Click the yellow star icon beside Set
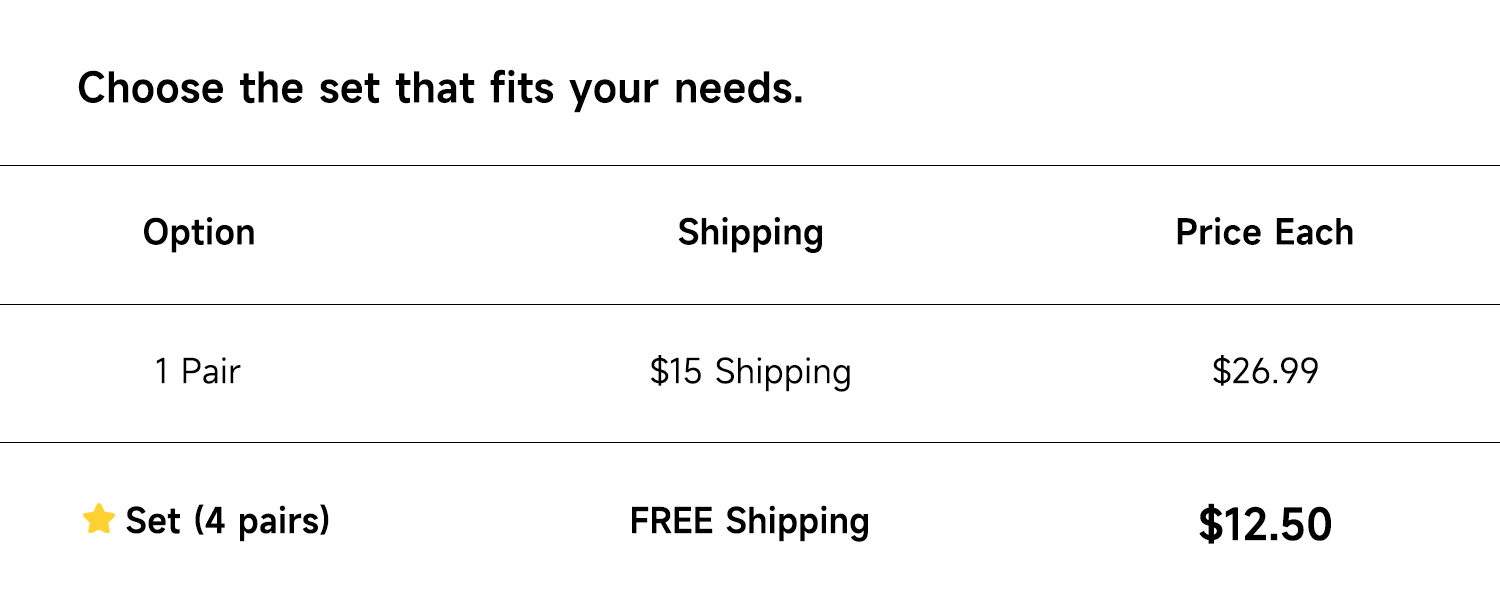Screen dimensions: 1500x600 tap(98, 520)
